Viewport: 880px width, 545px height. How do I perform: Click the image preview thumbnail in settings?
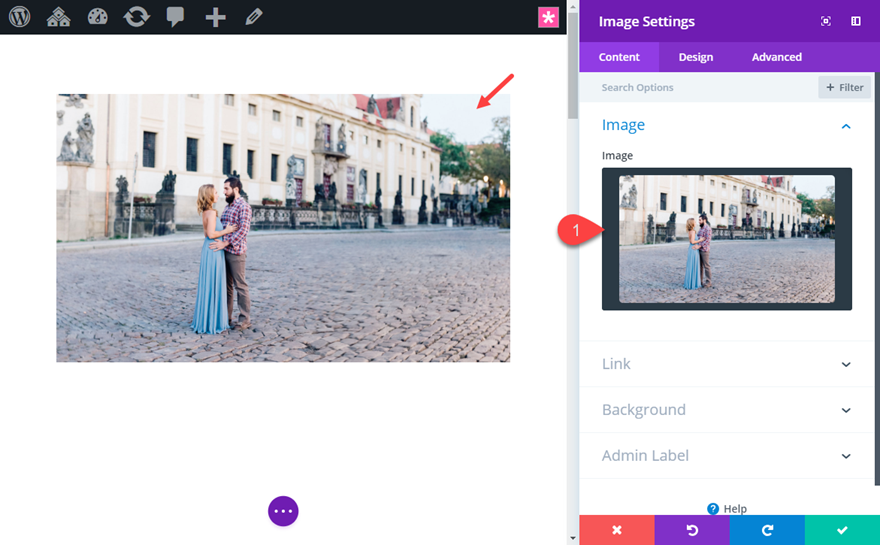727,239
